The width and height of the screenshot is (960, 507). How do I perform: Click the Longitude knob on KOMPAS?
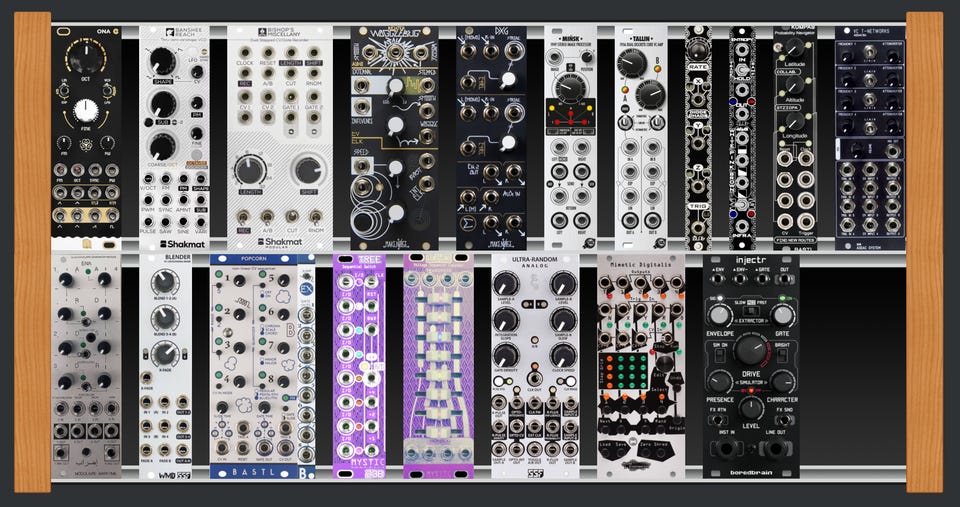tap(795, 121)
